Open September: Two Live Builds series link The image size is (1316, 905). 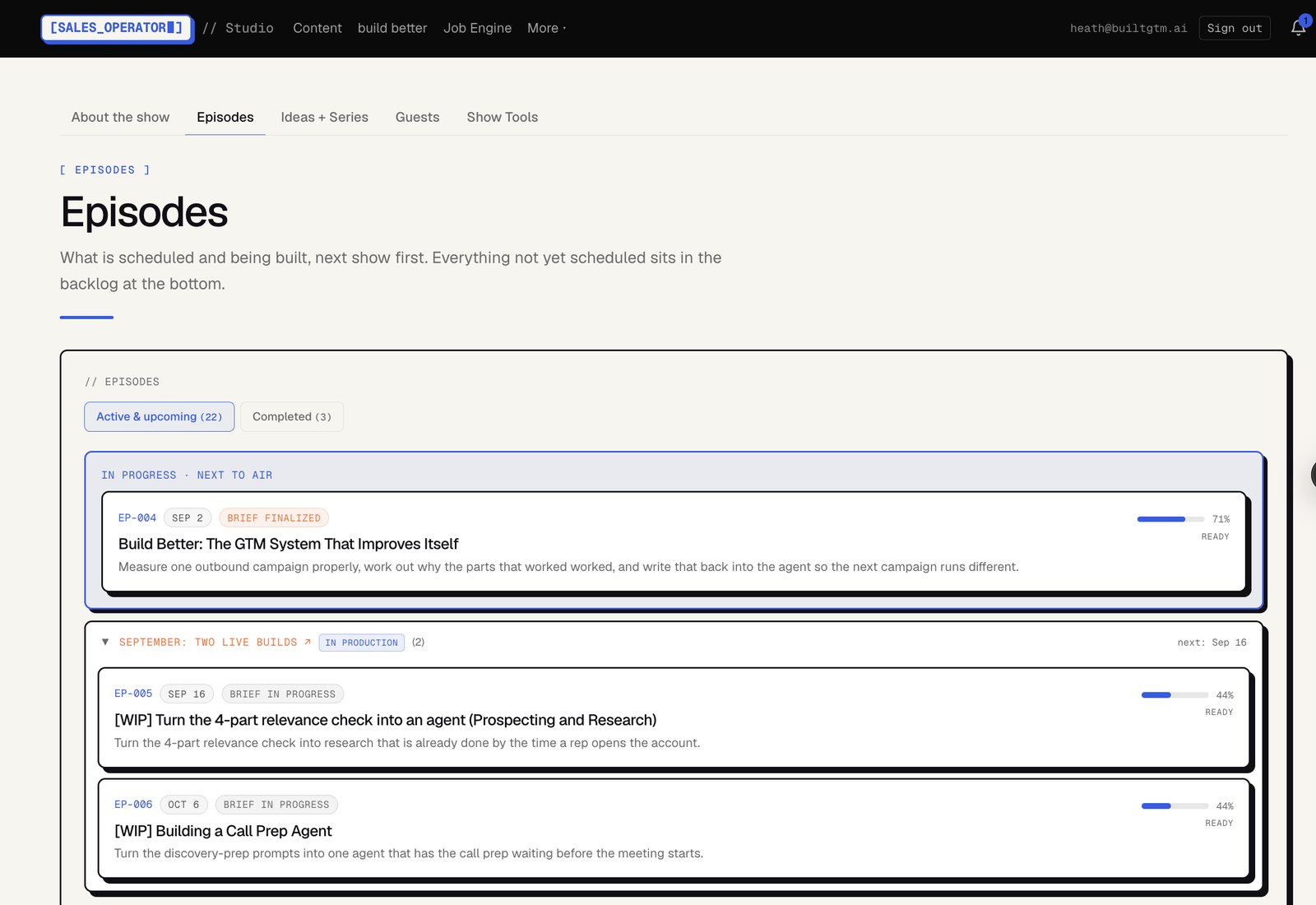[215, 642]
